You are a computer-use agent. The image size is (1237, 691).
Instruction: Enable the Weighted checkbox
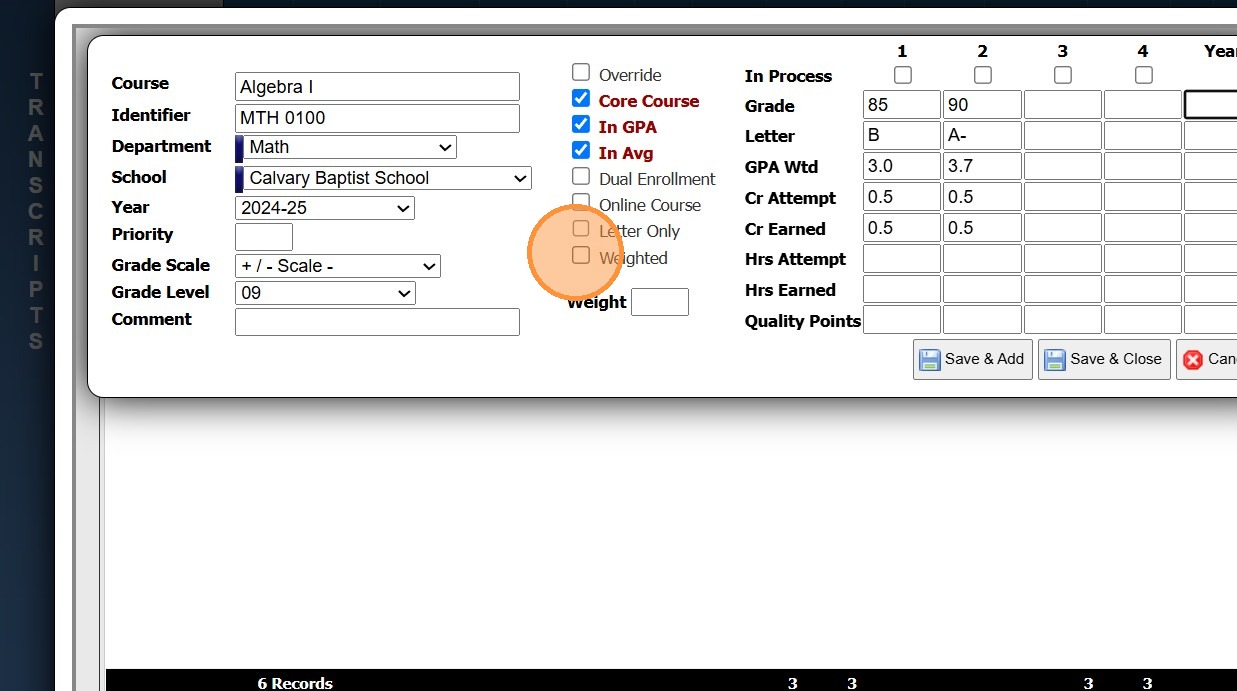(581, 255)
